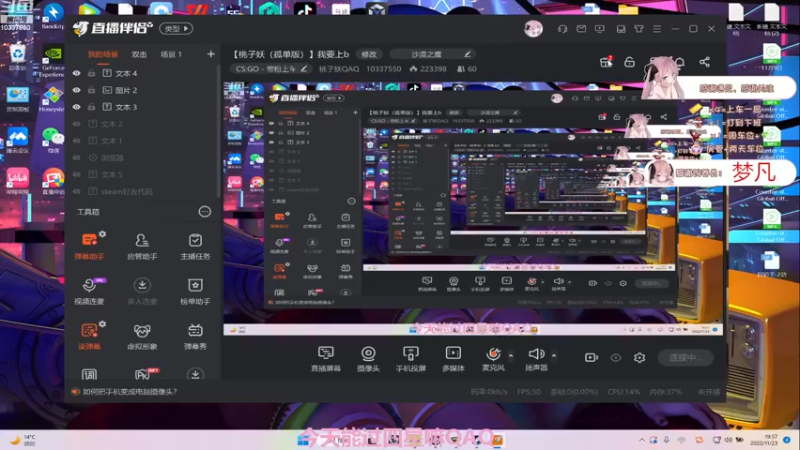Open the 类型 type dropdown beside logo

(x=176, y=29)
